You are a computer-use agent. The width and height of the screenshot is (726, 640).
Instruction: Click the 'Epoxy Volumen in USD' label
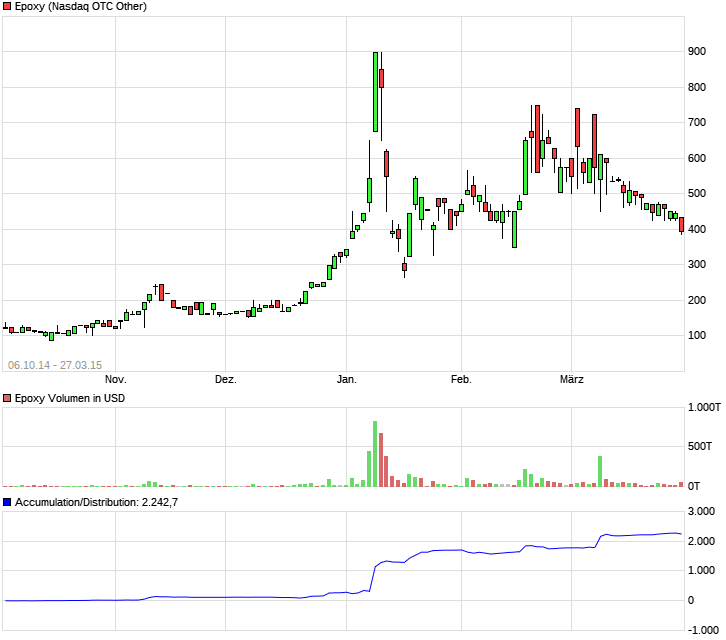coord(70,398)
